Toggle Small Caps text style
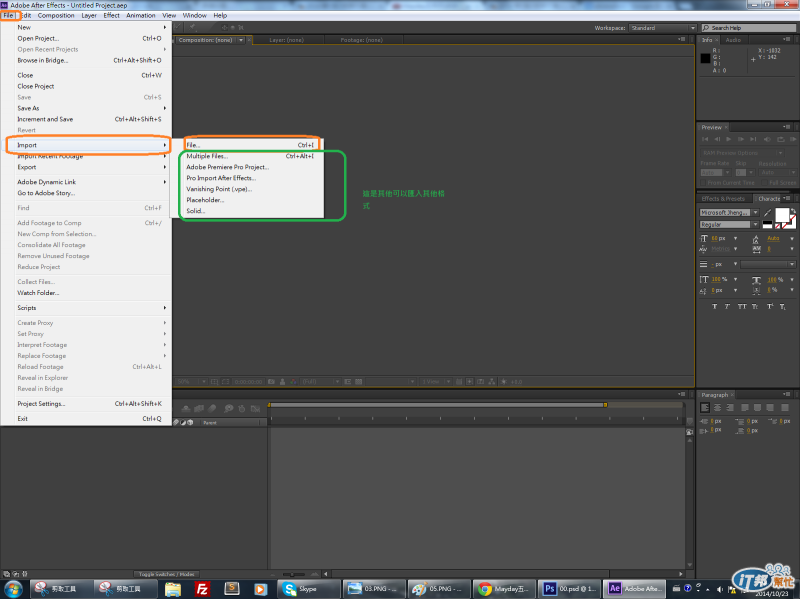Screen dimensions: 800x599 (755, 307)
